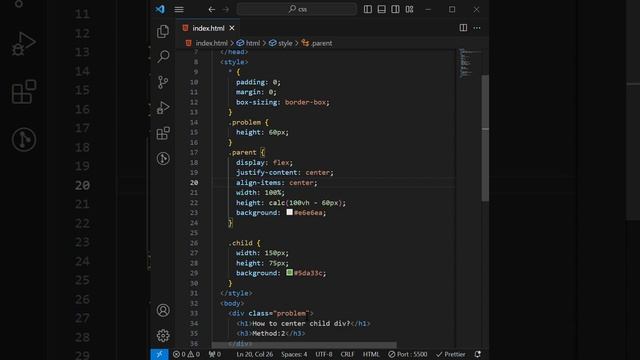Show errors and warnings in the status bar

187,354
